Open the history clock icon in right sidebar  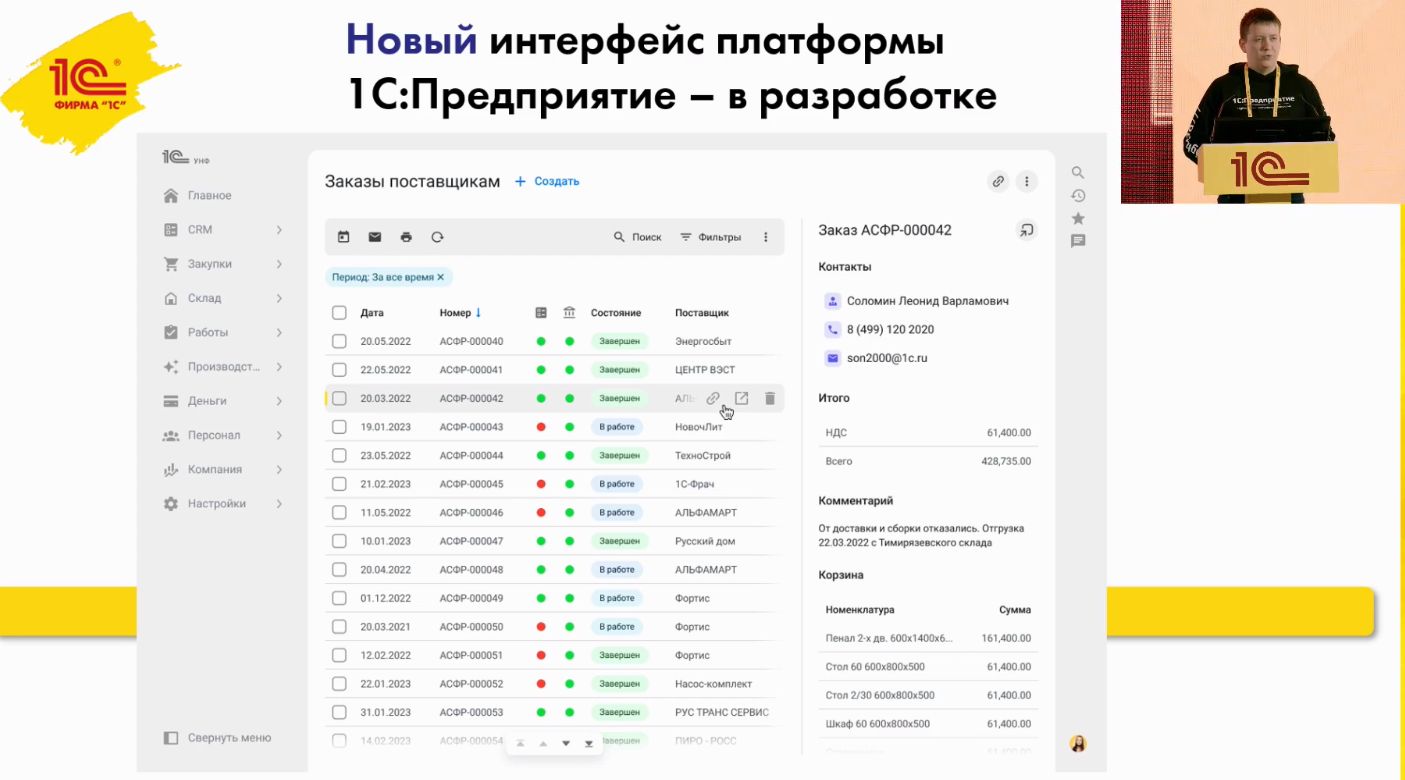[x=1078, y=195]
